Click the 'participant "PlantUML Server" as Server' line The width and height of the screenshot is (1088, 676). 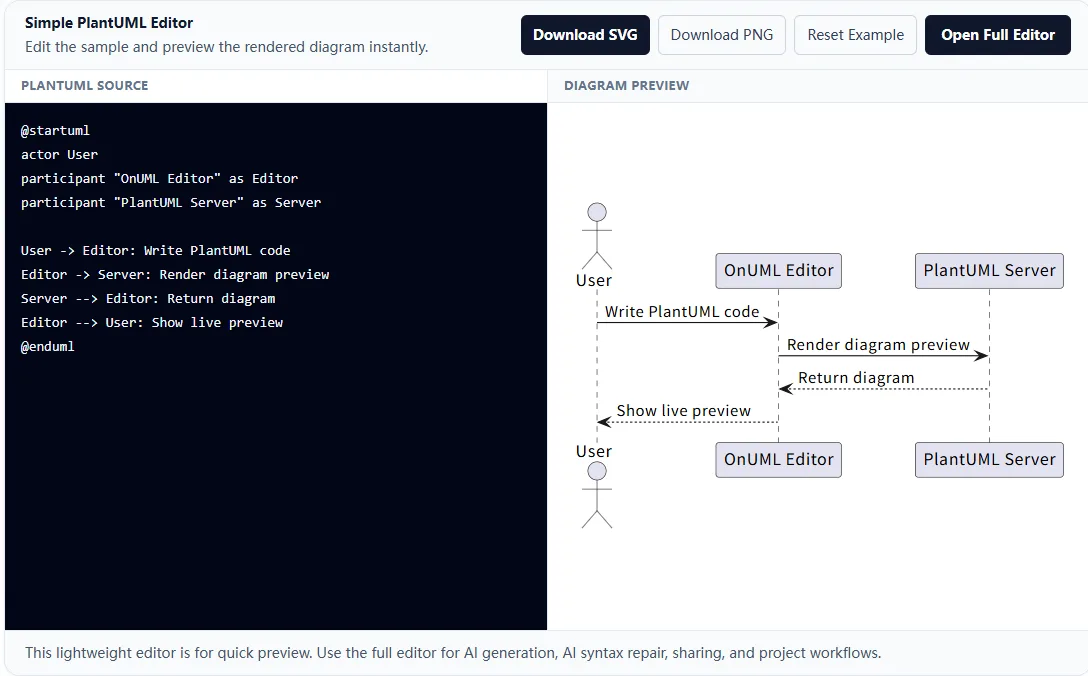tap(171, 203)
